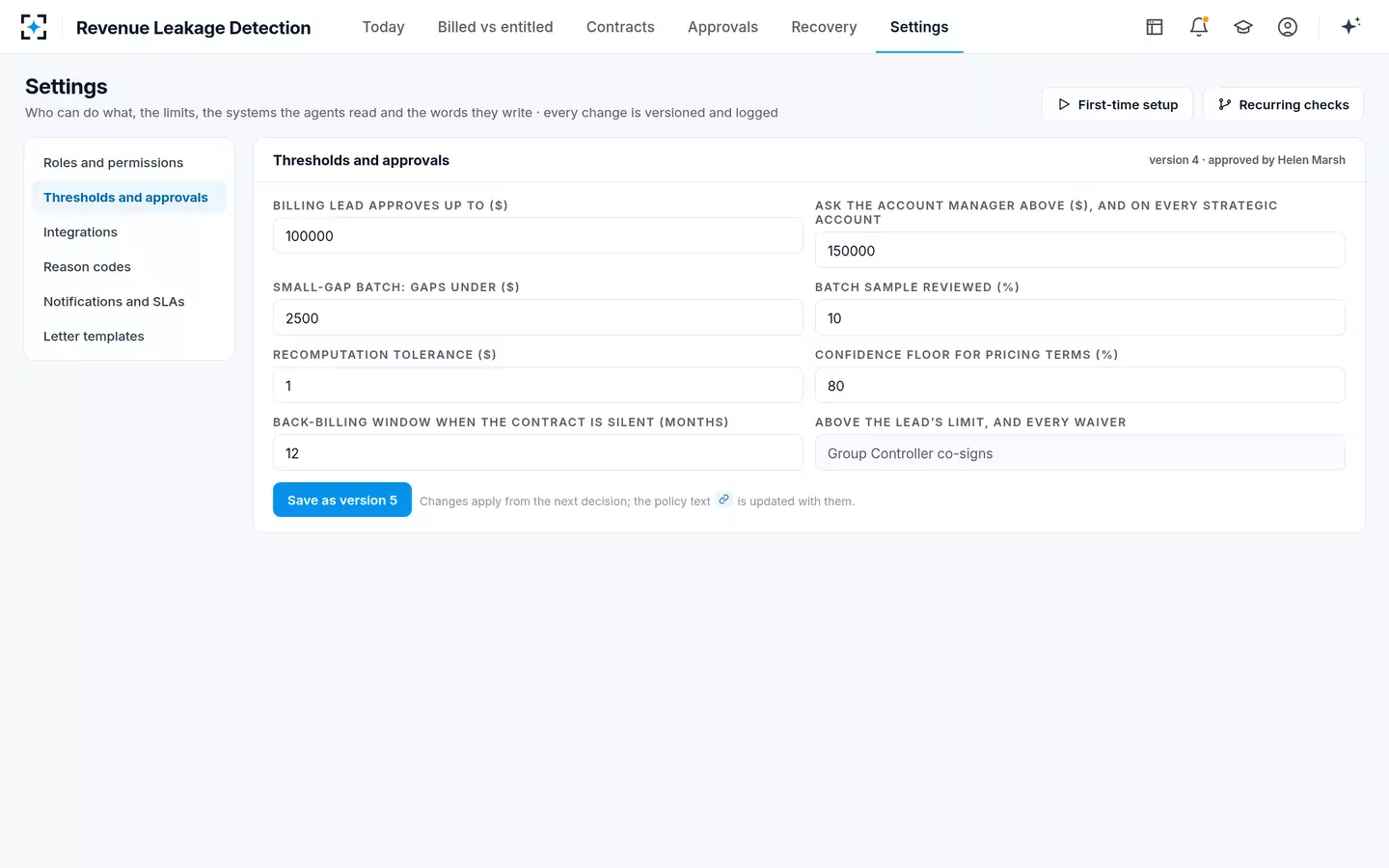Edit Batch sample reviewed percent field

click(x=1080, y=317)
